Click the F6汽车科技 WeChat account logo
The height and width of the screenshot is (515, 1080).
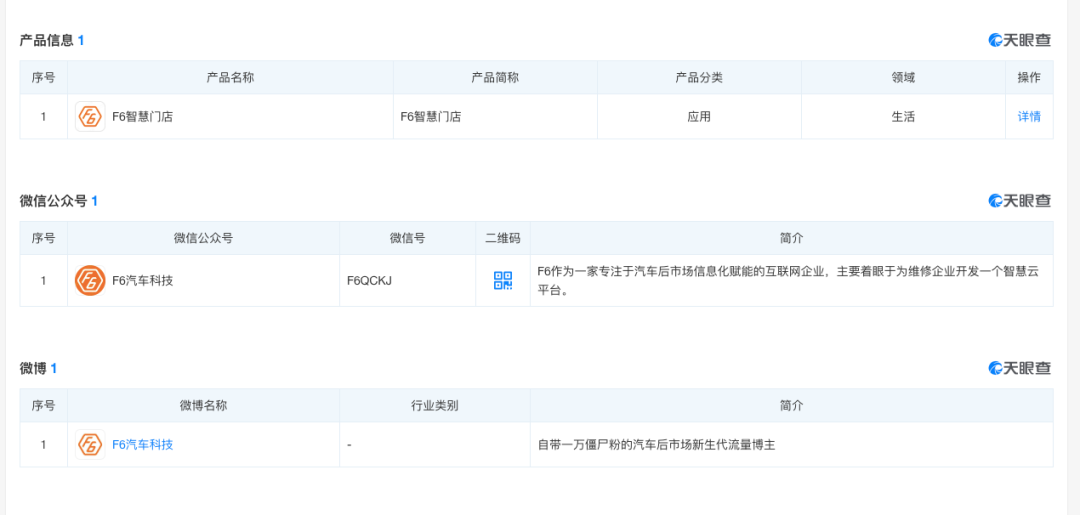tap(90, 280)
